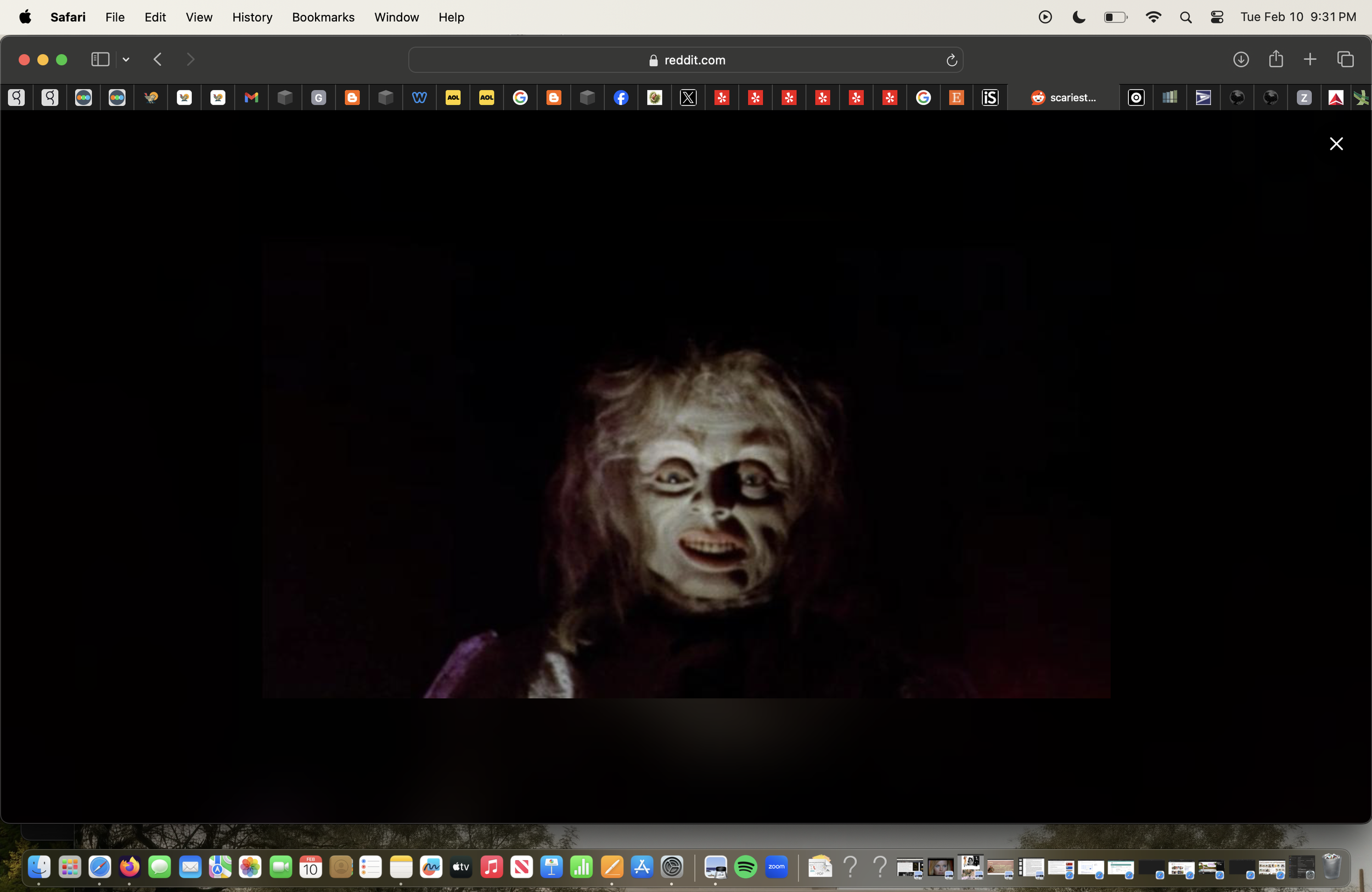
Task: Click the Safari sidebar toggle icon
Action: click(x=100, y=59)
